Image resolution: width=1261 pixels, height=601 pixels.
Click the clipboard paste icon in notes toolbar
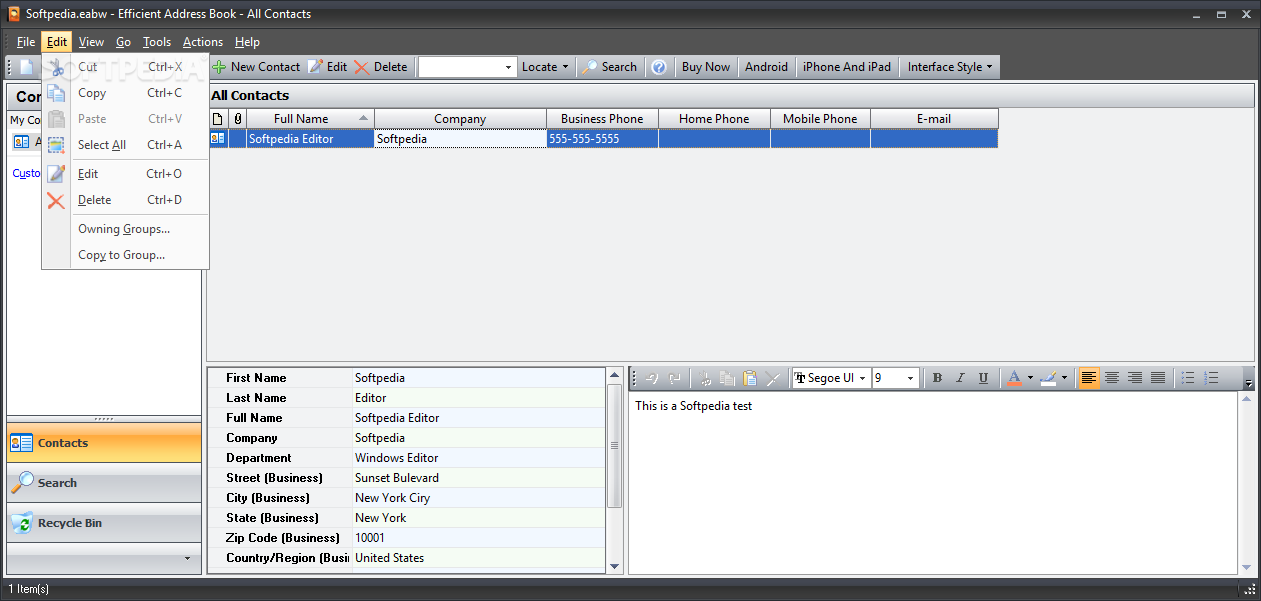click(x=750, y=378)
